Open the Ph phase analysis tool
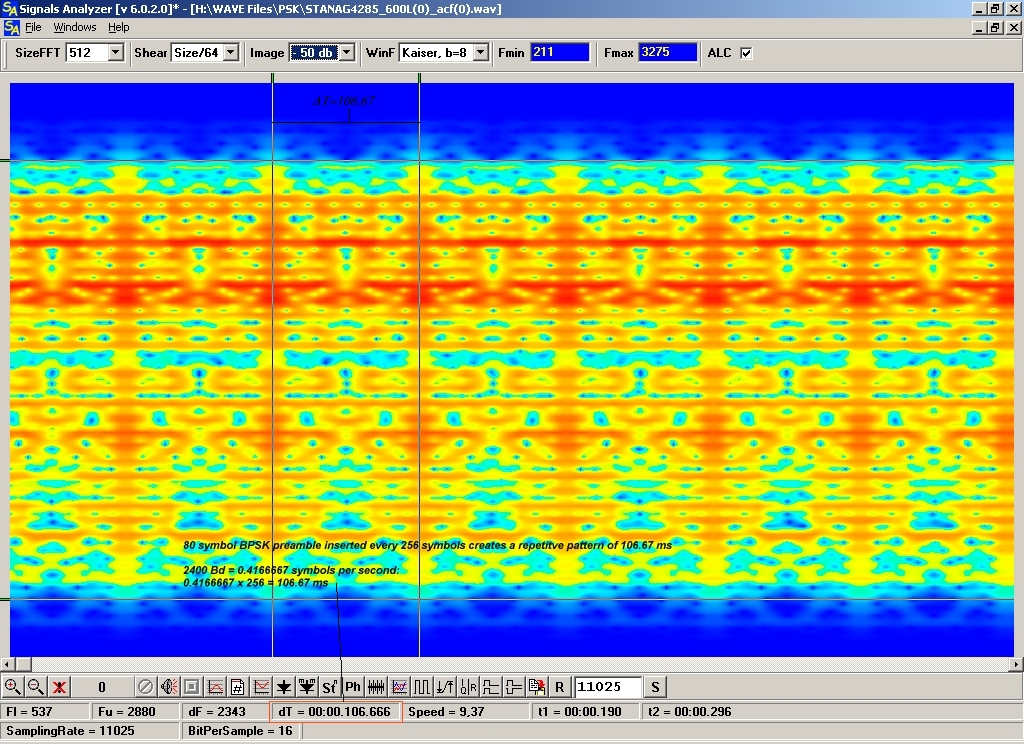Image resolution: width=1024 pixels, height=744 pixels. point(353,687)
